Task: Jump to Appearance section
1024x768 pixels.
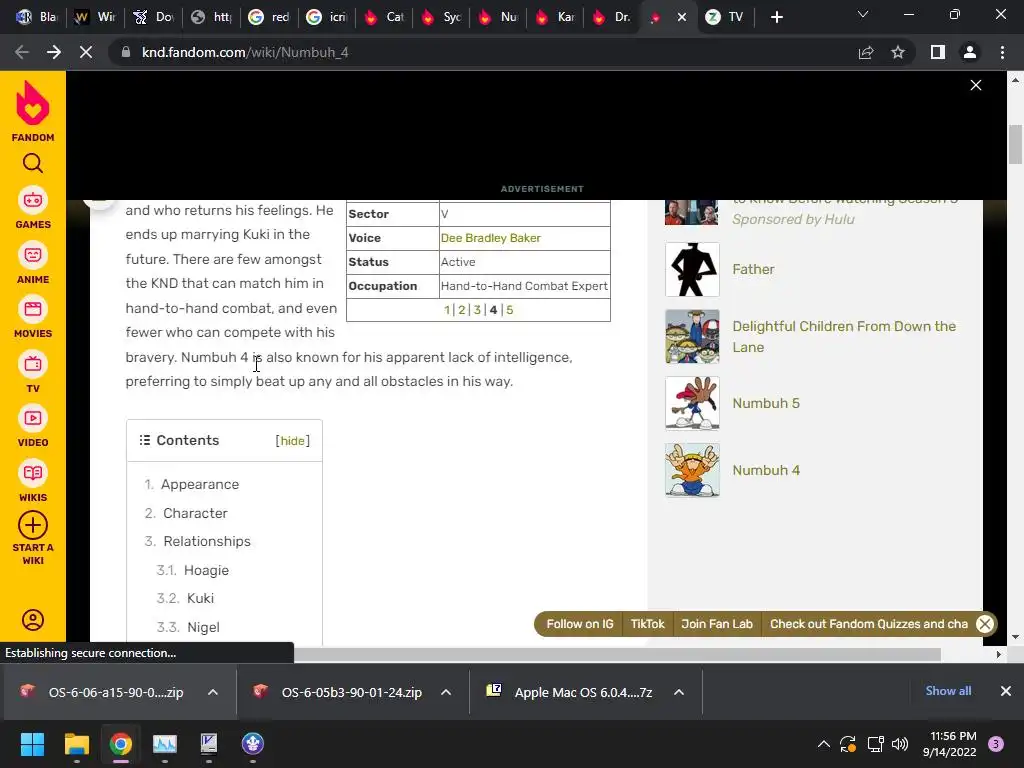Action: [200, 485]
